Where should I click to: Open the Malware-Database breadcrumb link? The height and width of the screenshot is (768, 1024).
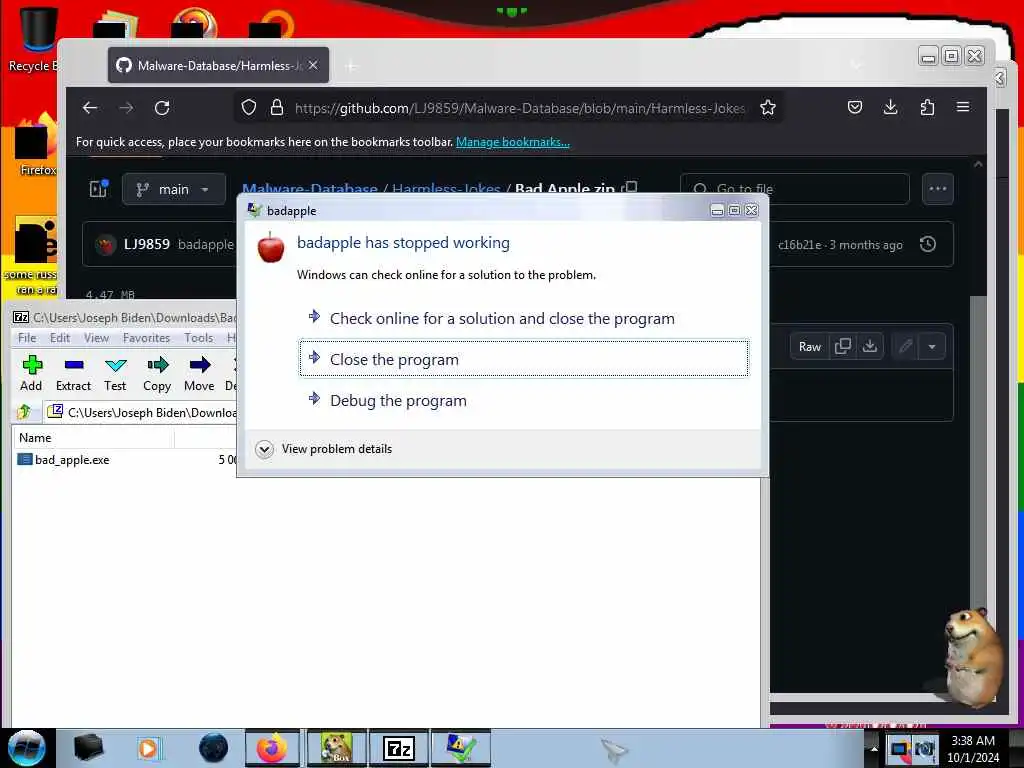(310, 189)
